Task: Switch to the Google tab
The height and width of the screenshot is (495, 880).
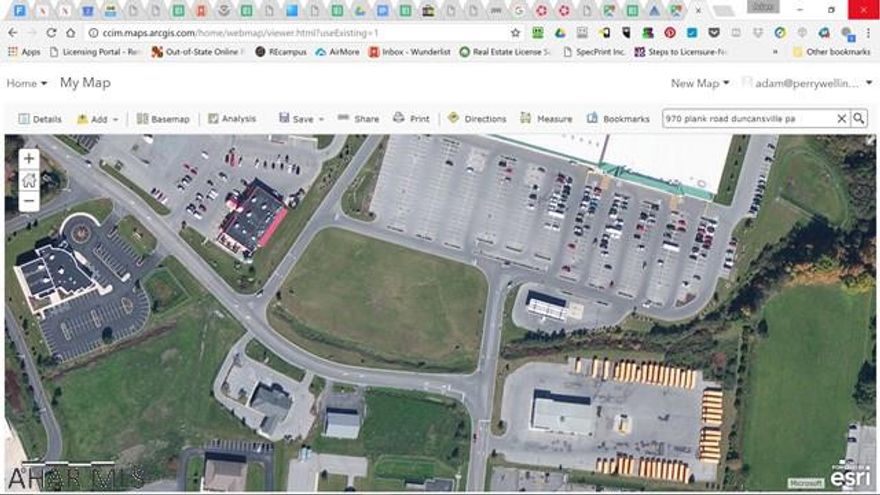Action: tap(518, 11)
